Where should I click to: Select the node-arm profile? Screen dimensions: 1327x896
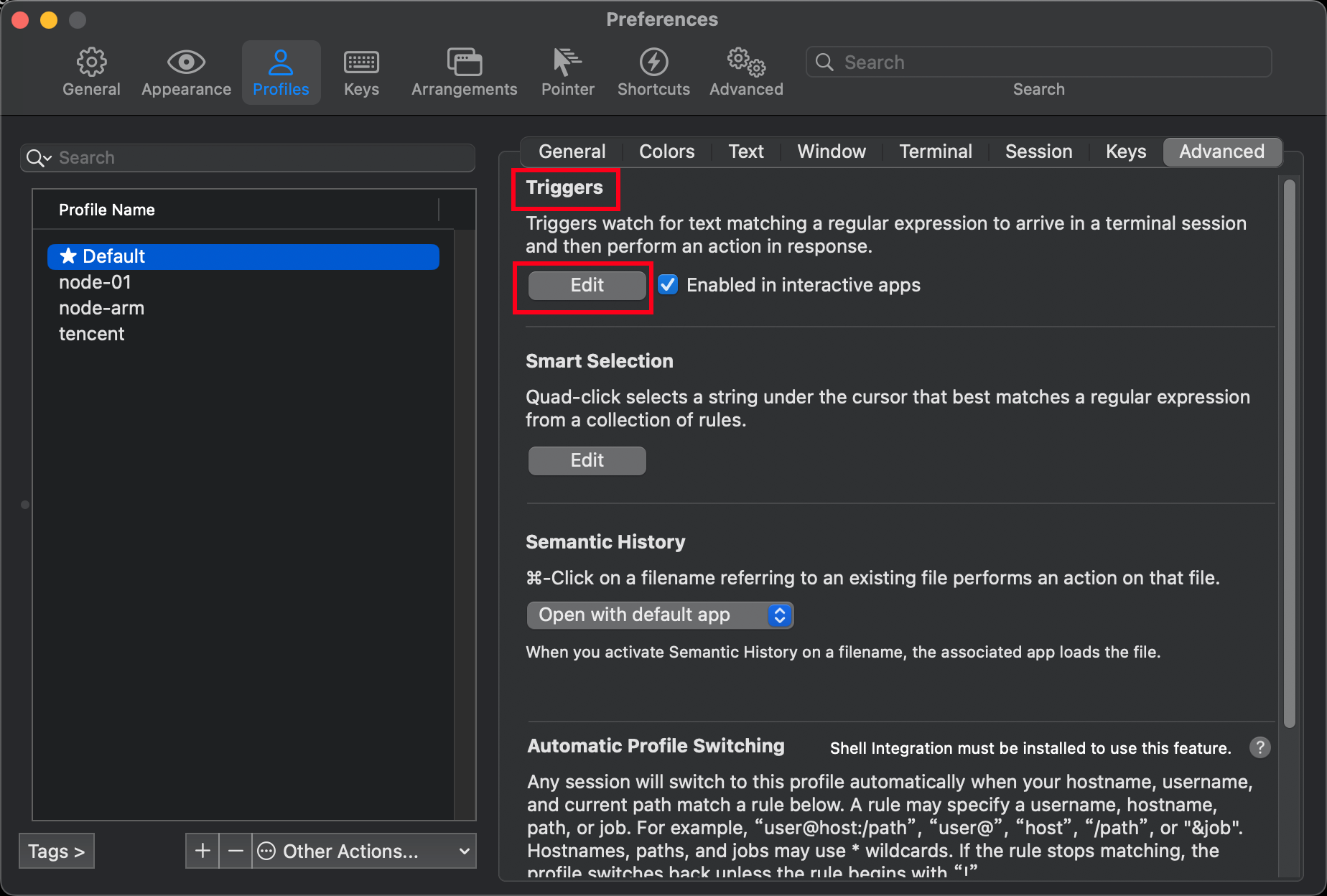(x=101, y=308)
